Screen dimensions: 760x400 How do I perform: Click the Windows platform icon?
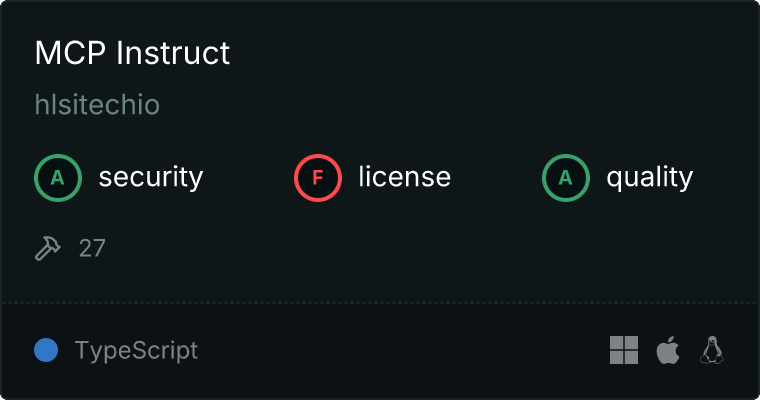click(x=624, y=350)
